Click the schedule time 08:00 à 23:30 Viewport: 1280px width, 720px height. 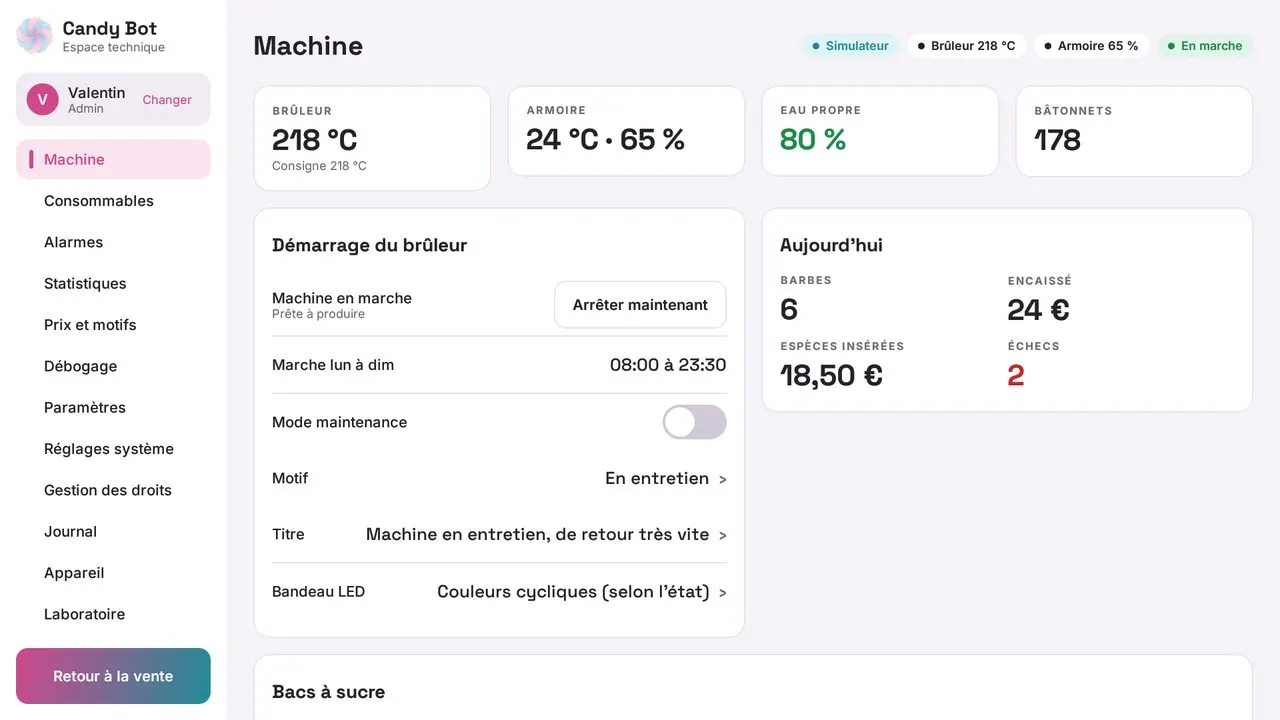coord(668,365)
